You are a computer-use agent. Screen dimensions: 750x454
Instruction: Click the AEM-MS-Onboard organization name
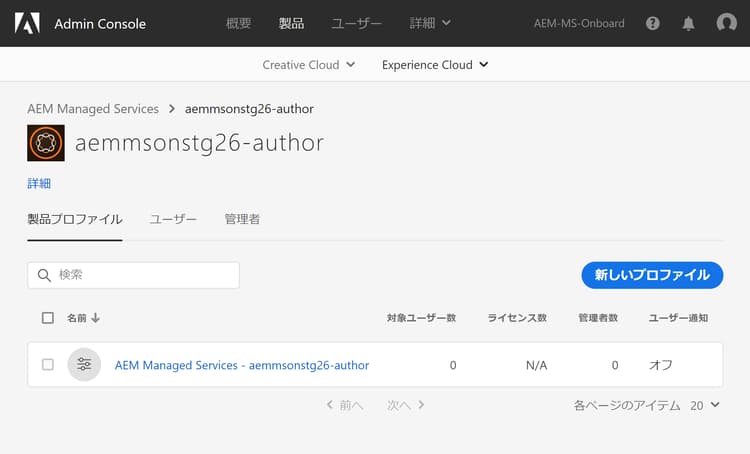click(x=579, y=23)
